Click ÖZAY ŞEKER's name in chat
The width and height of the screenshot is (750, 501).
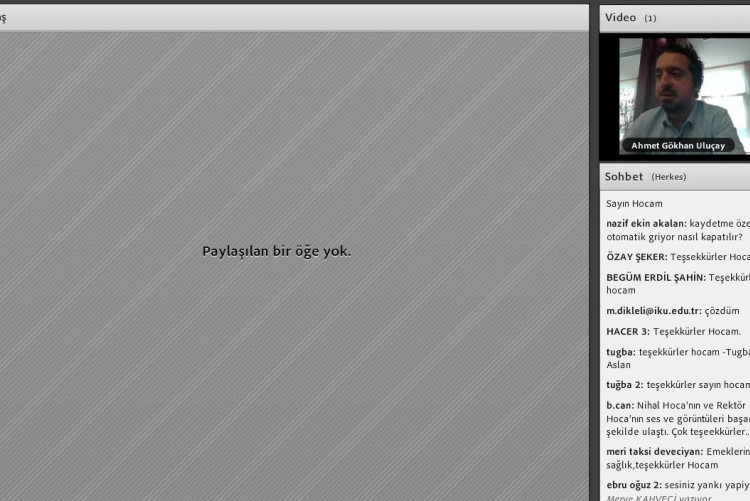[x=636, y=257]
